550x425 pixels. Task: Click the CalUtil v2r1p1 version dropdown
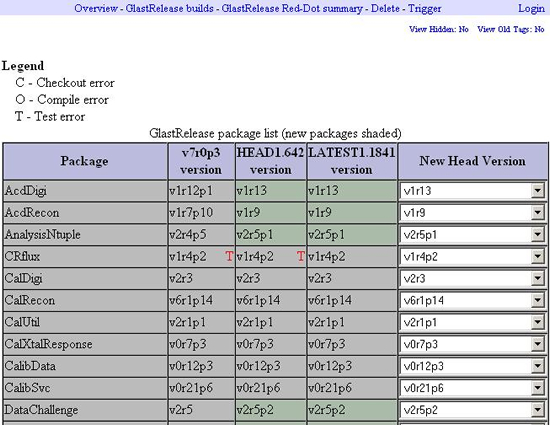click(x=472, y=322)
